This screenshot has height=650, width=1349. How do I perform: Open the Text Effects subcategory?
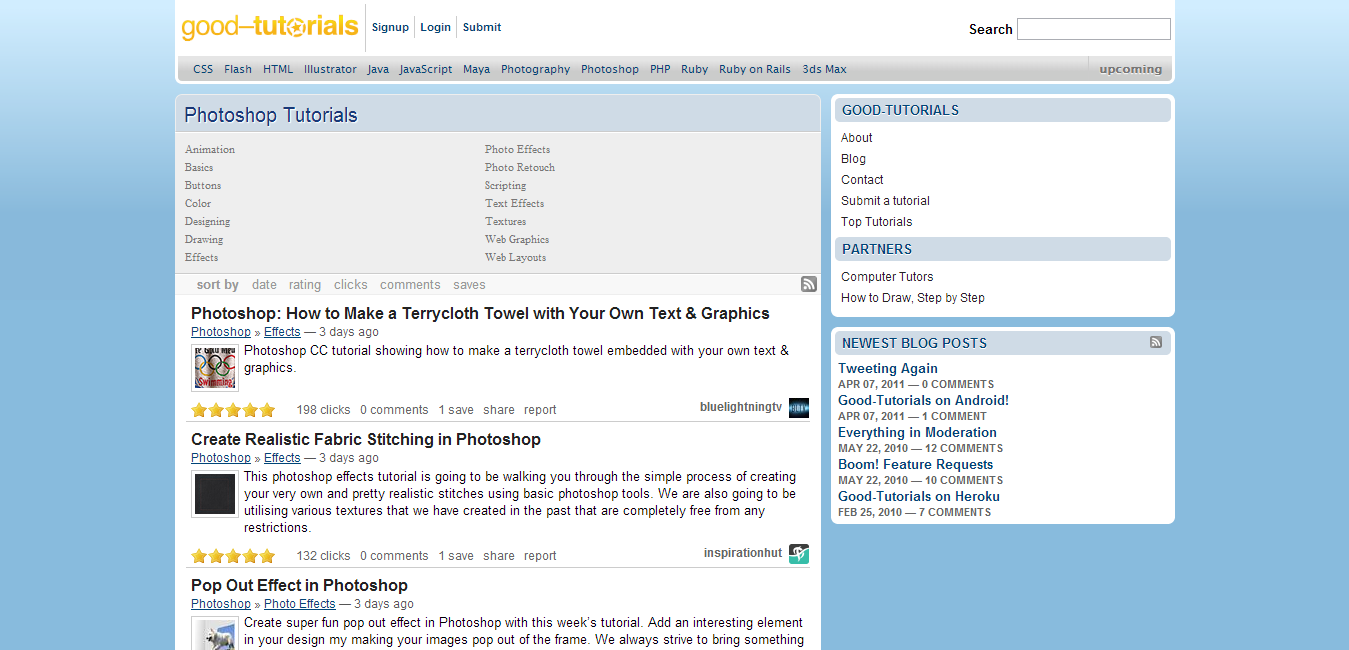[x=514, y=203]
